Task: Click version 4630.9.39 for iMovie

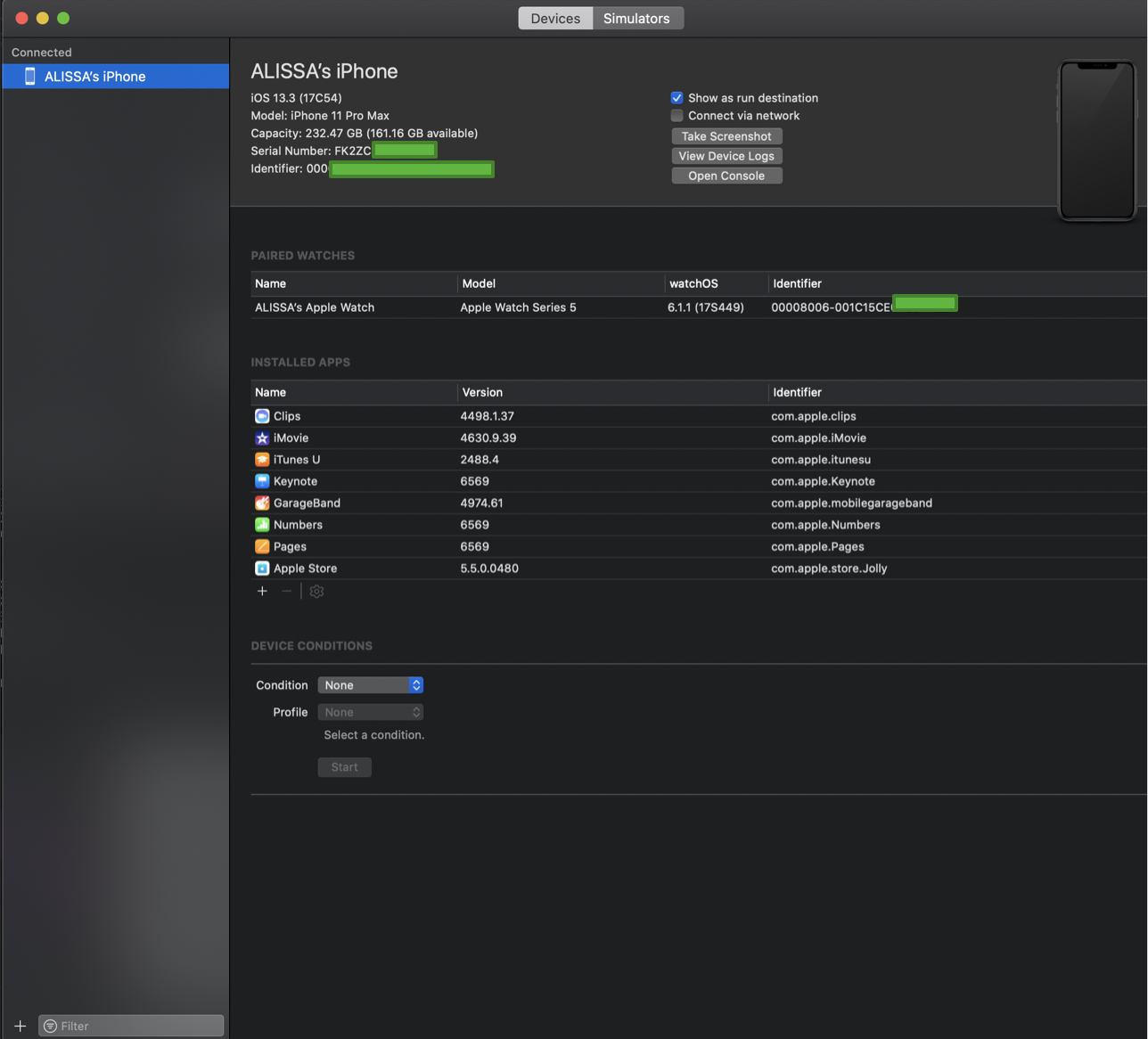Action: click(x=488, y=438)
